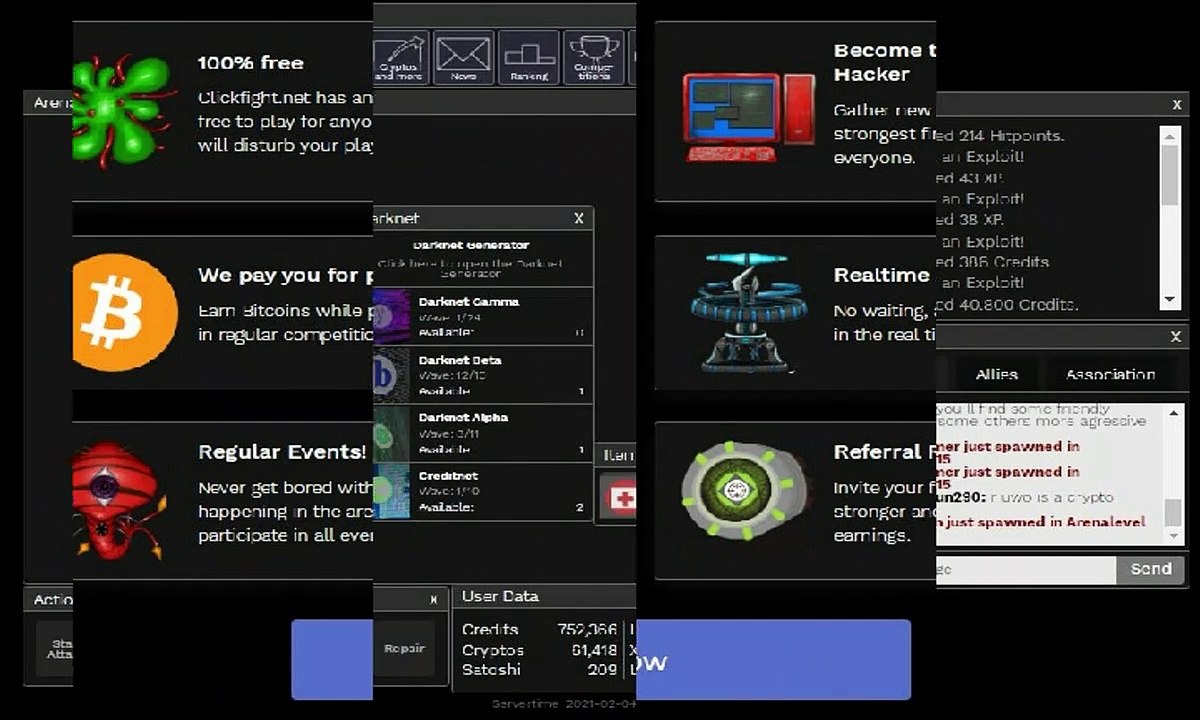Use the red medkit item icon
The image size is (1200, 720).
point(618,496)
